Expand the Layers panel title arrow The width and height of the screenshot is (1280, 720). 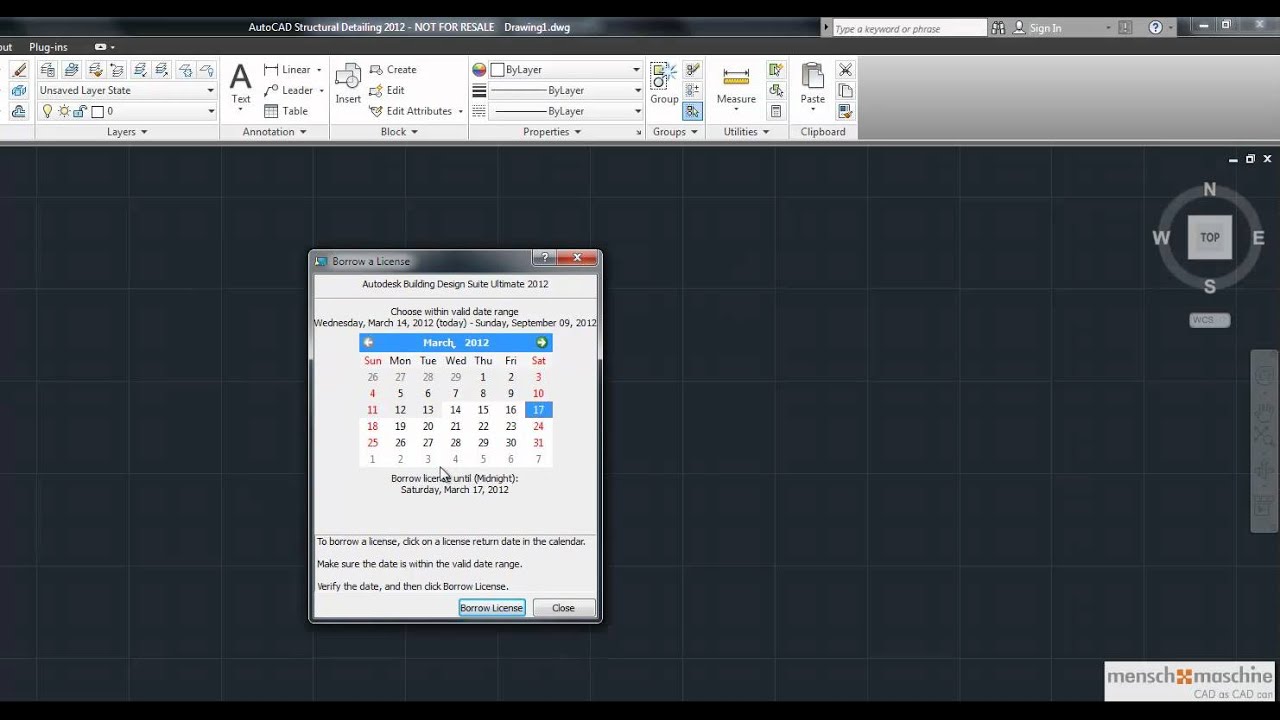tap(144, 132)
